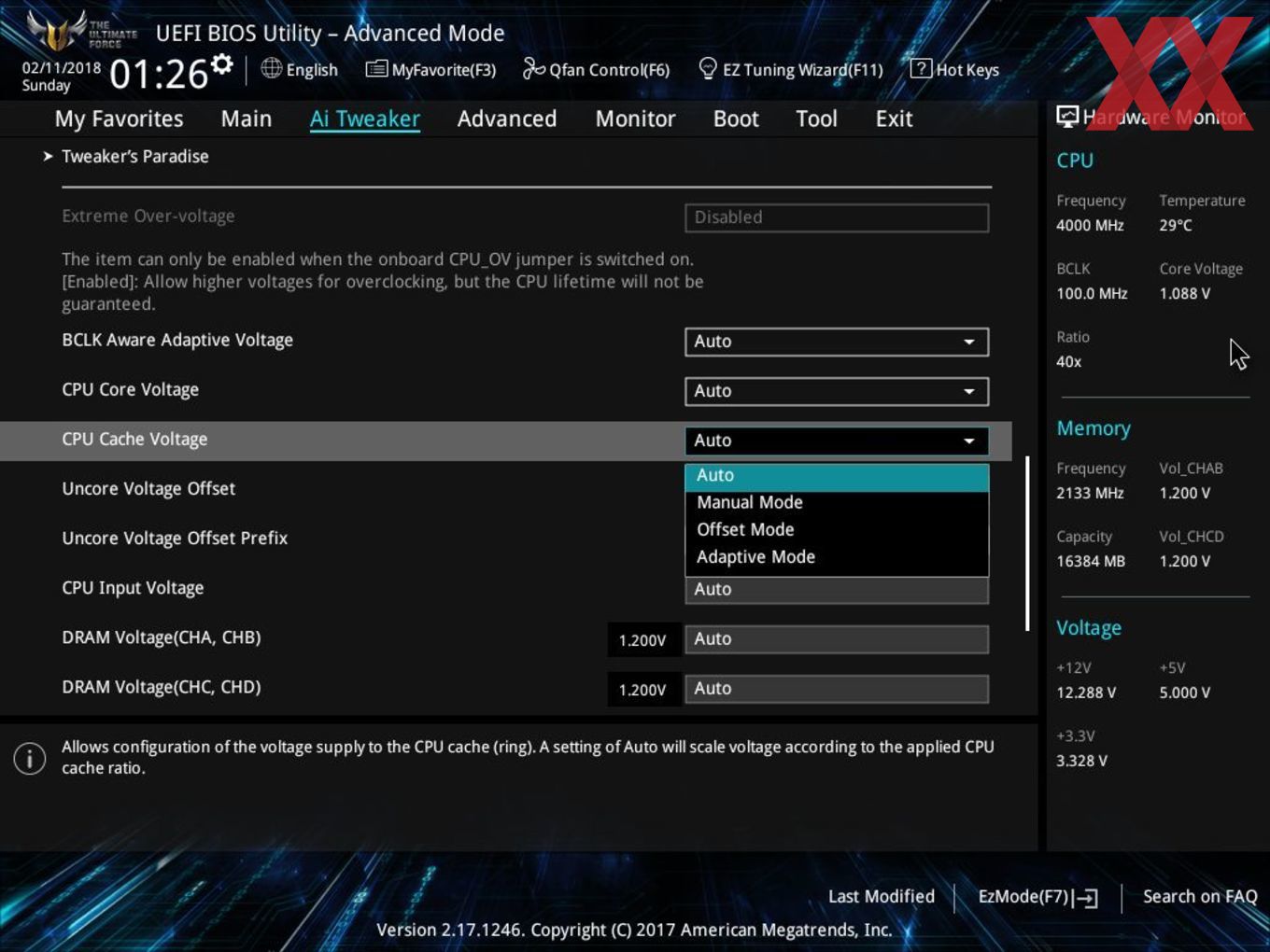This screenshot has height=952, width=1270.
Task: Click the disabled Extreme Over-voltage field
Action: 837,217
